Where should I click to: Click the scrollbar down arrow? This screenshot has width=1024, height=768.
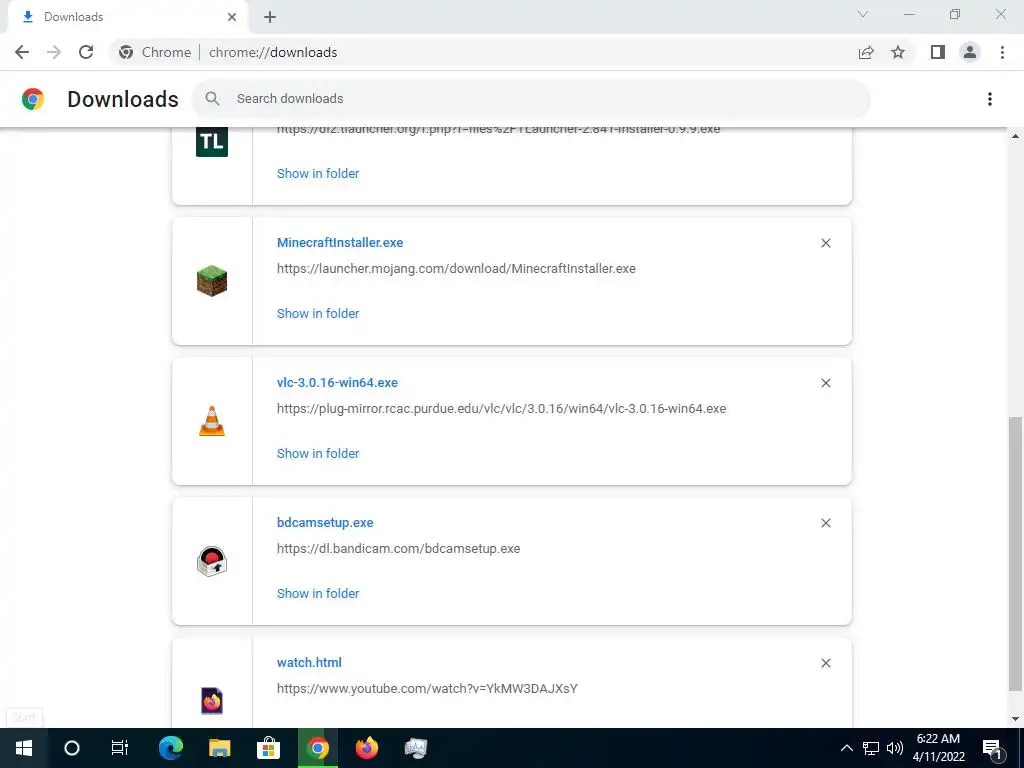[1015, 719]
